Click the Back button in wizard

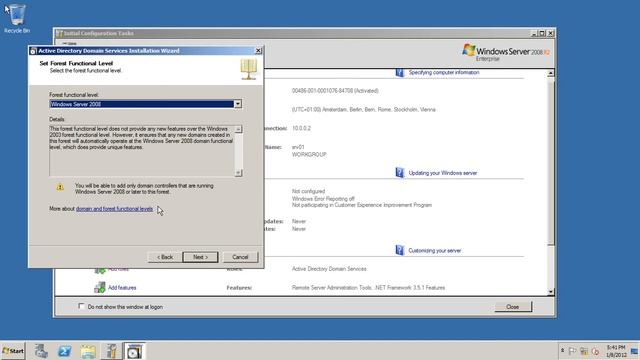[165, 257]
